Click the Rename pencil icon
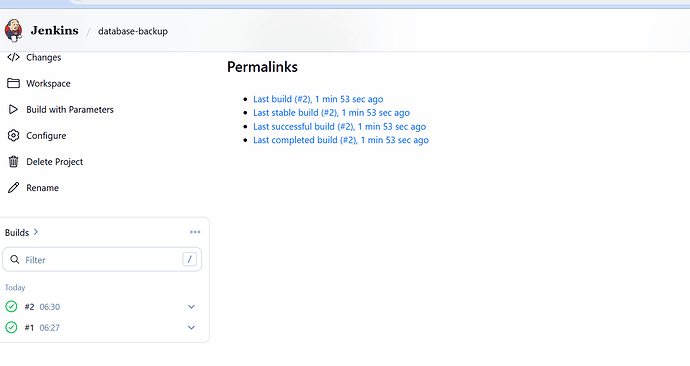The width and height of the screenshot is (690, 366). pyautogui.click(x=13, y=187)
